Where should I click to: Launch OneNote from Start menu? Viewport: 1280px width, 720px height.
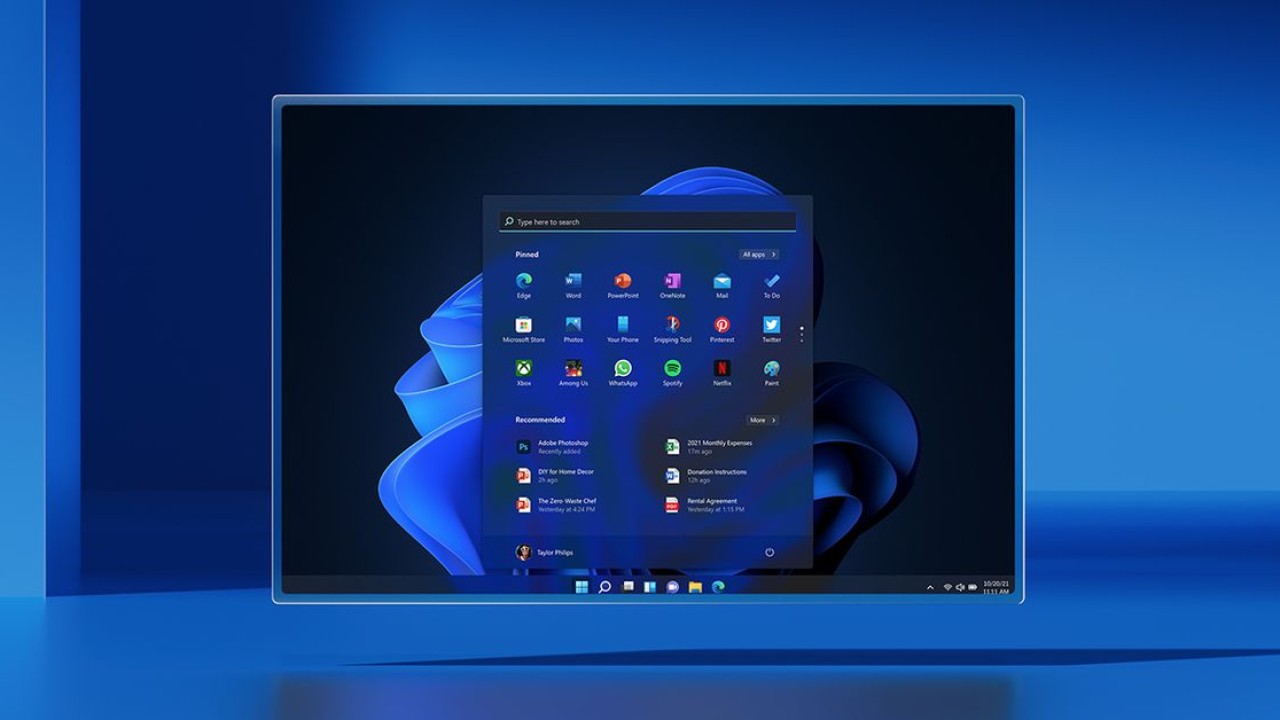pyautogui.click(x=672, y=282)
